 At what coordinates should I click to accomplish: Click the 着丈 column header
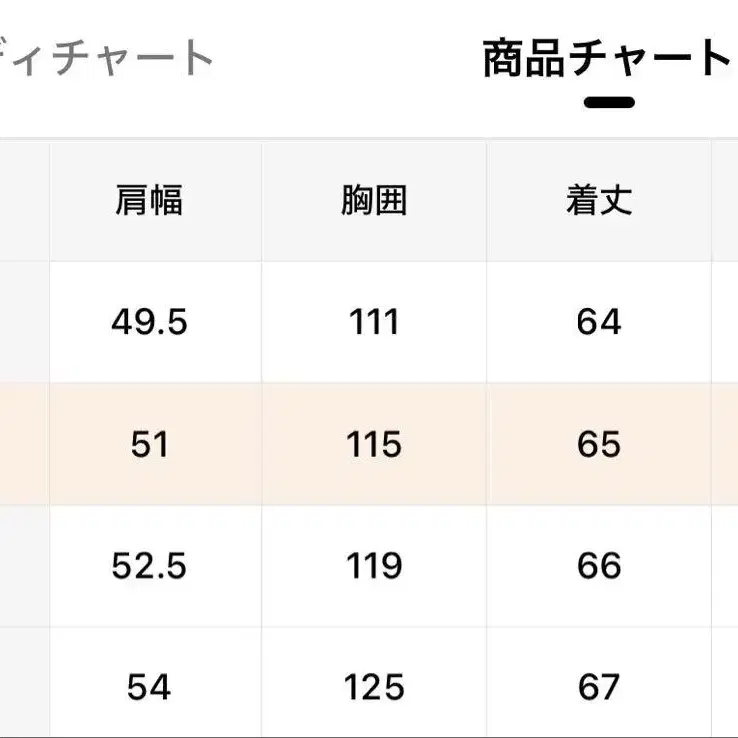(x=599, y=201)
